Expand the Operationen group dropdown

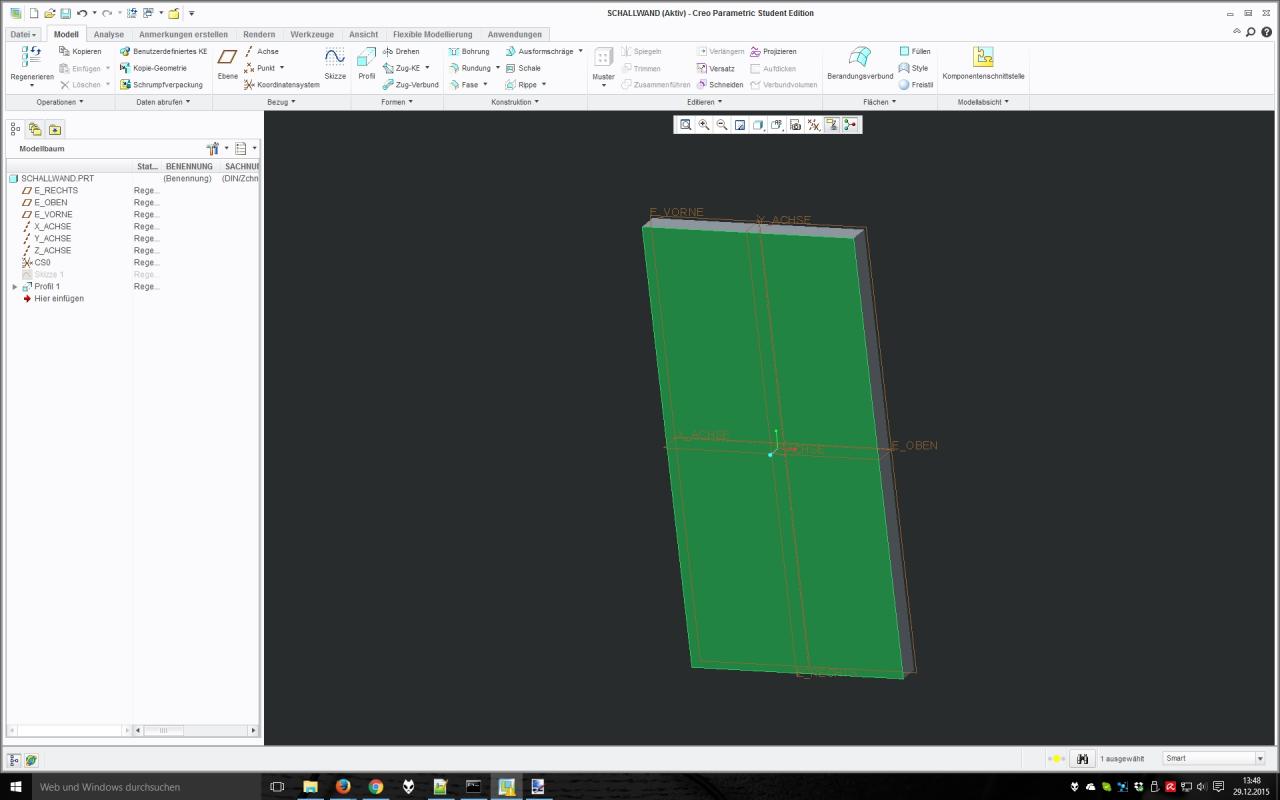click(60, 102)
